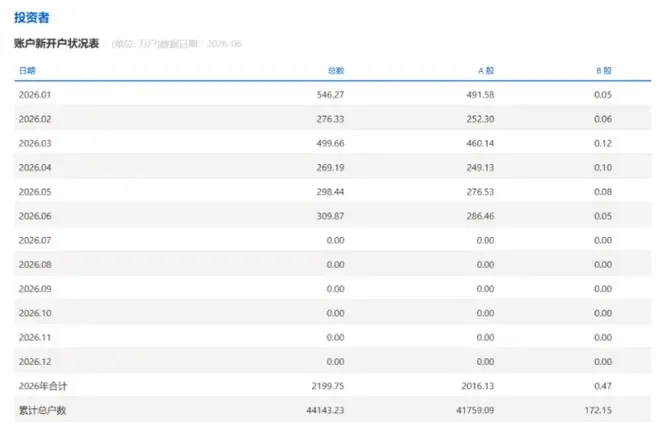The width and height of the screenshot is (660, 432).
Task: Click yearly total value 2199.75
Action: click(328, 386)
